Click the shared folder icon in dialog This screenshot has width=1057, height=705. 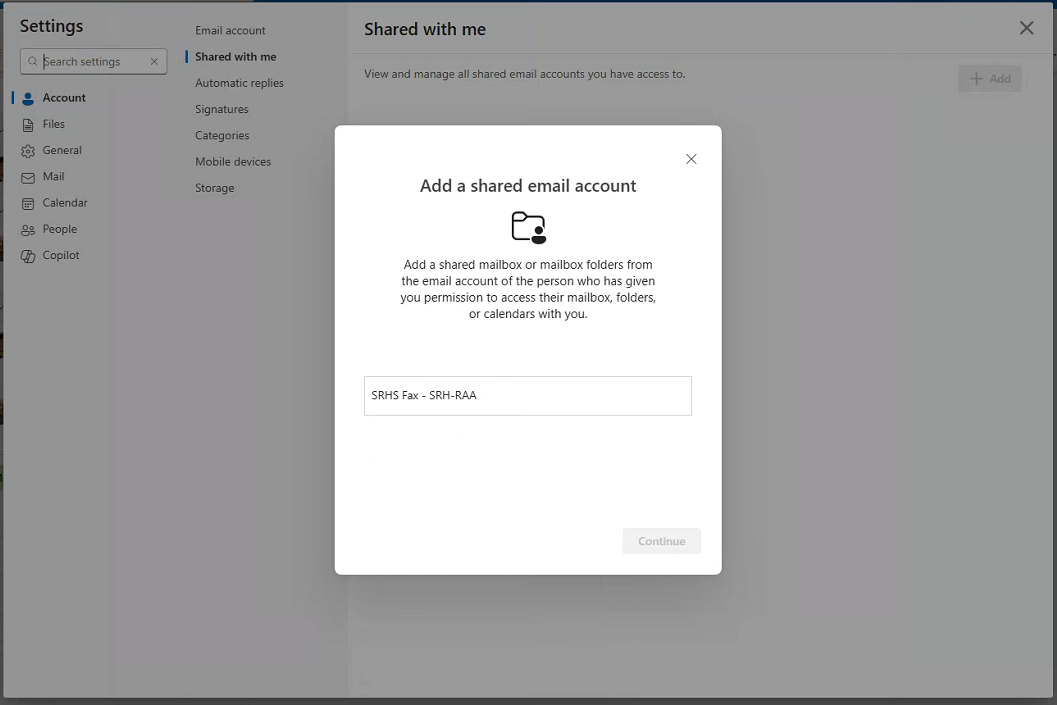point(528,227)
